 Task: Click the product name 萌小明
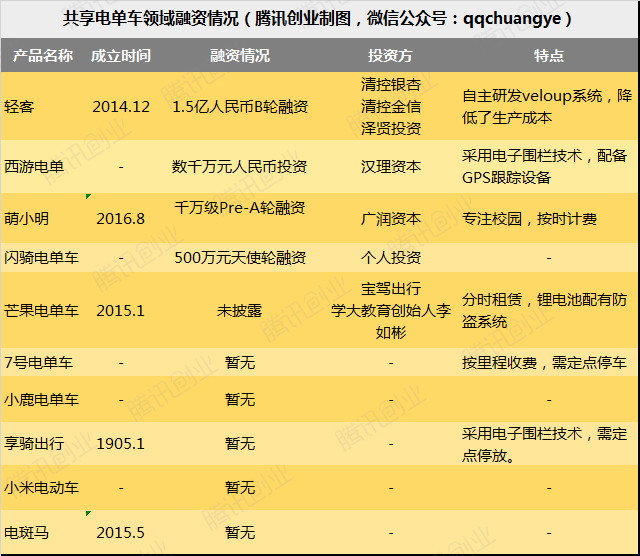pyautogui.click(x=27, y=219)
